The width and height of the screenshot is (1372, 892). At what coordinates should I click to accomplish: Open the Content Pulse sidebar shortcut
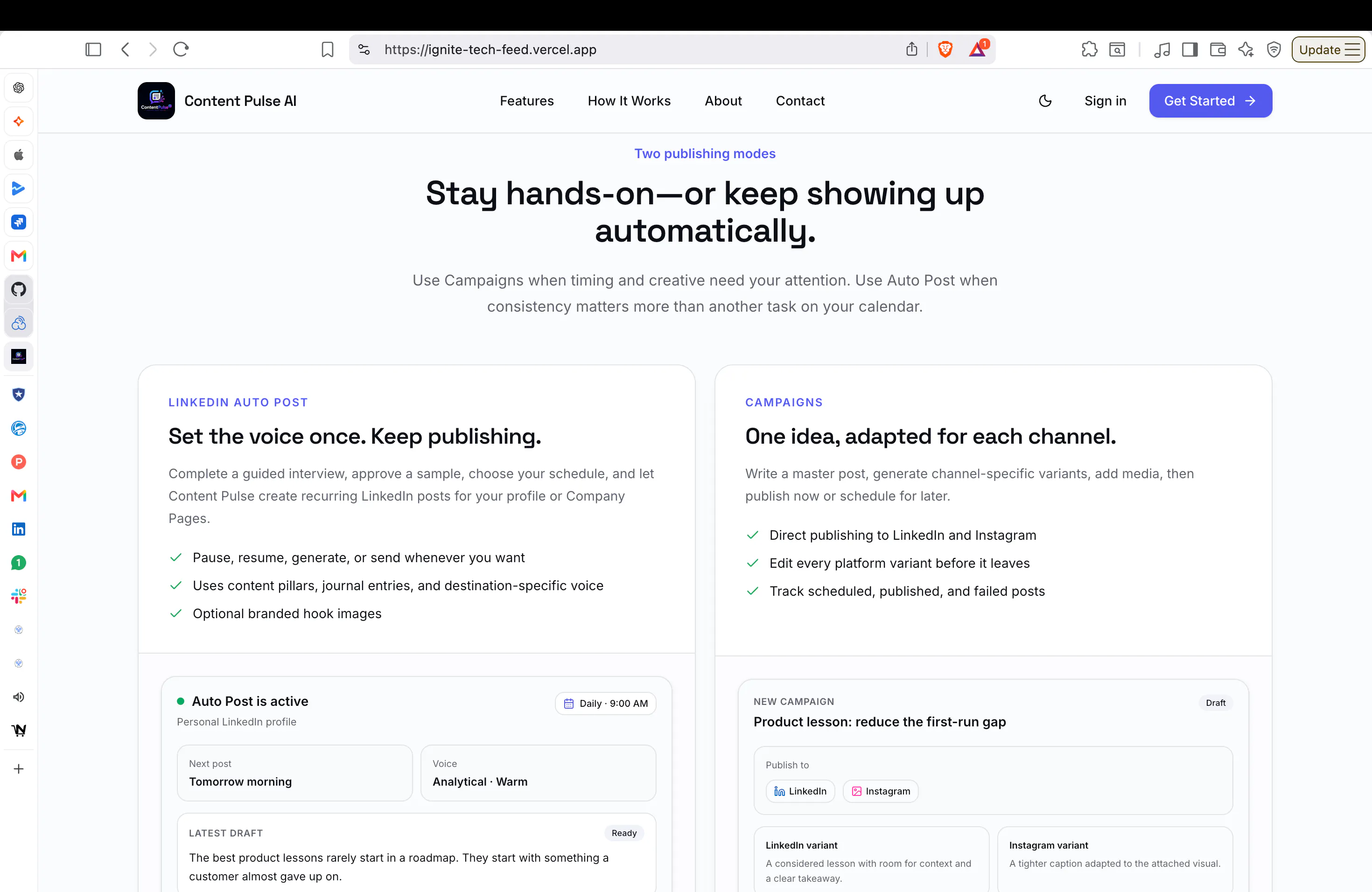point(19,357)
